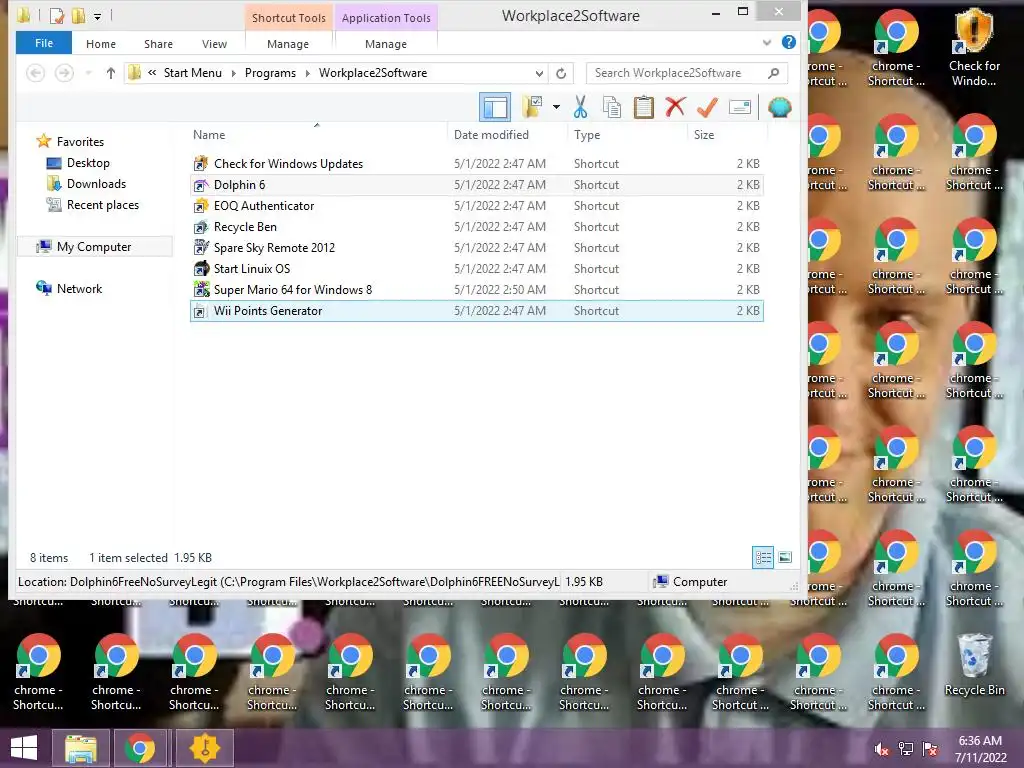Screen dimensions: 1024x768
Task: Sort by Type column header
Action: tap(587, 135)
